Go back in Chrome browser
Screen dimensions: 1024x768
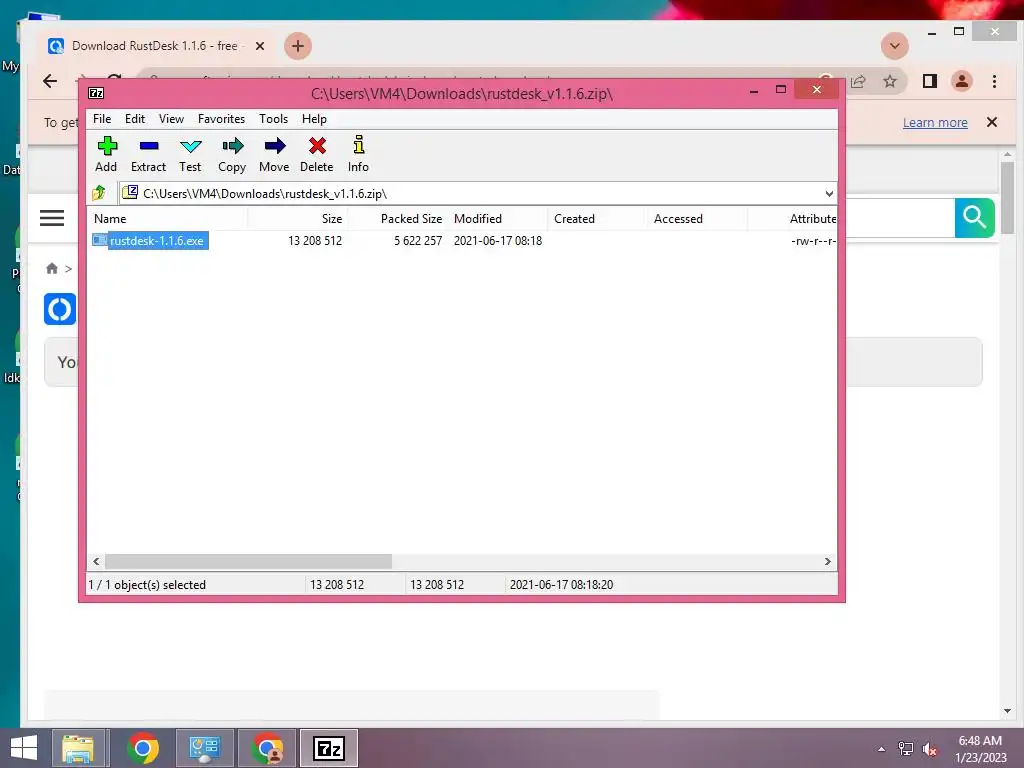click(50, 81)
